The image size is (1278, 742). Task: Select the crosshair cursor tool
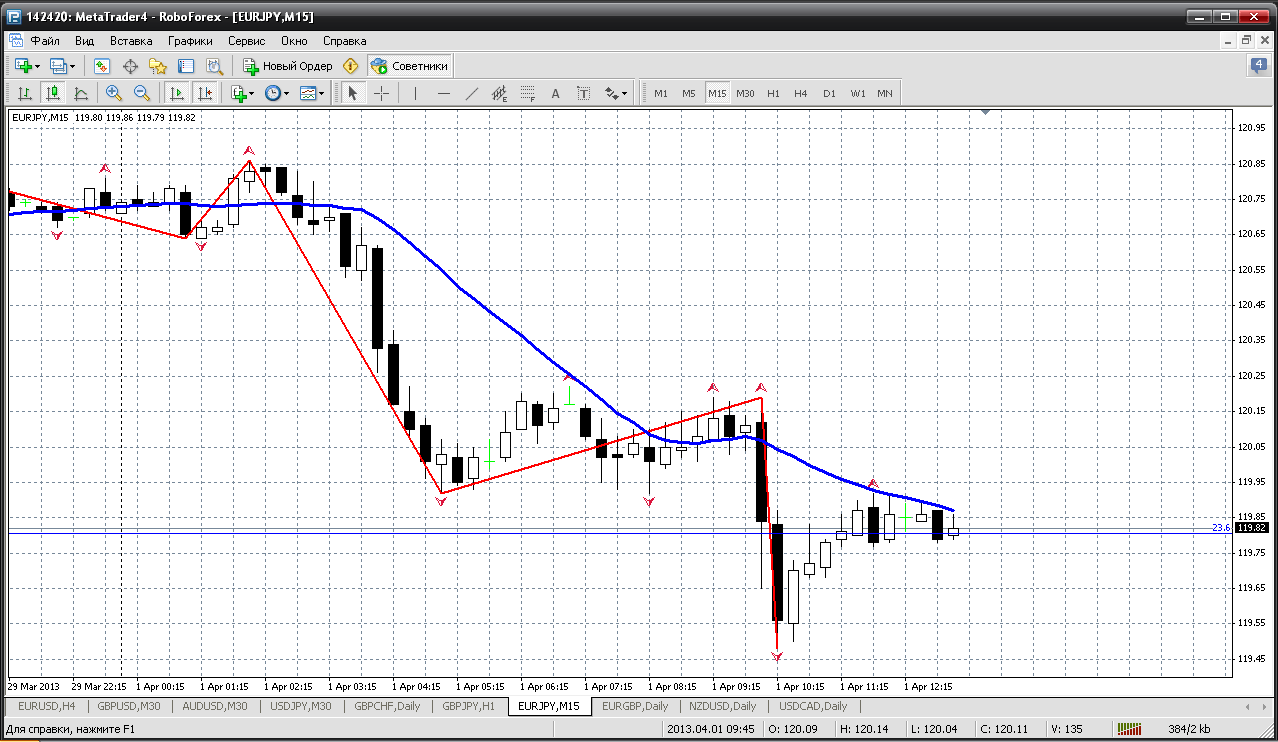tap(381, 93)
